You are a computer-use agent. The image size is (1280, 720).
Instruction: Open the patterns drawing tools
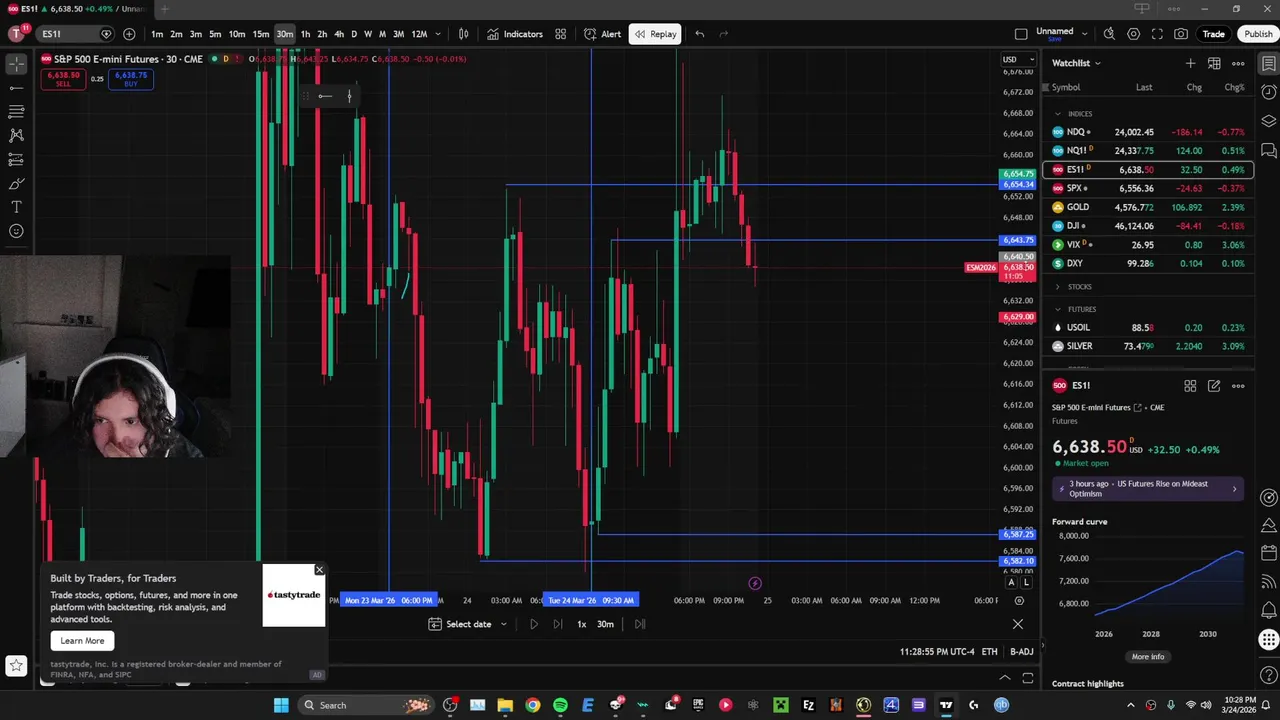[16, 135]
